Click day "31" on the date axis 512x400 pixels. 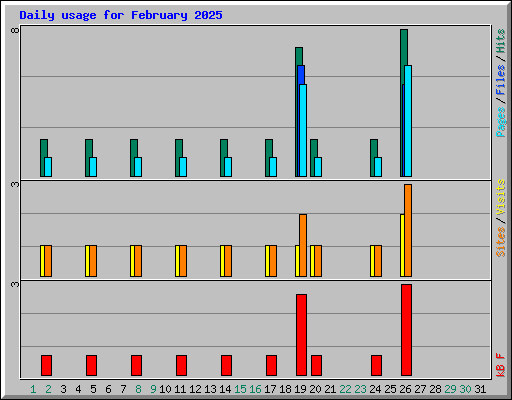[480, 389]
